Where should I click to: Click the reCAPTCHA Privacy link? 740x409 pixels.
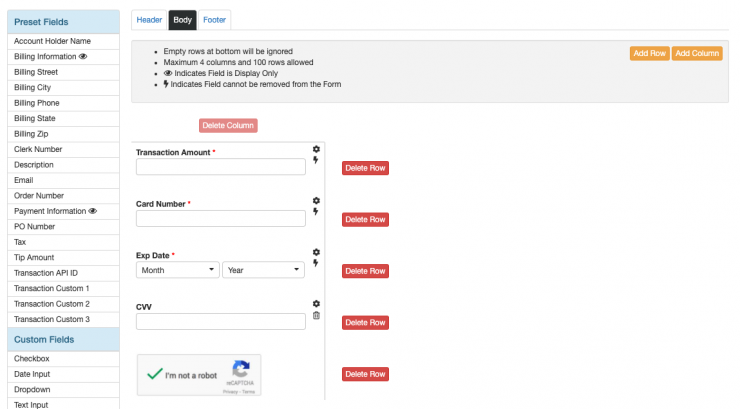coord(230,392)
